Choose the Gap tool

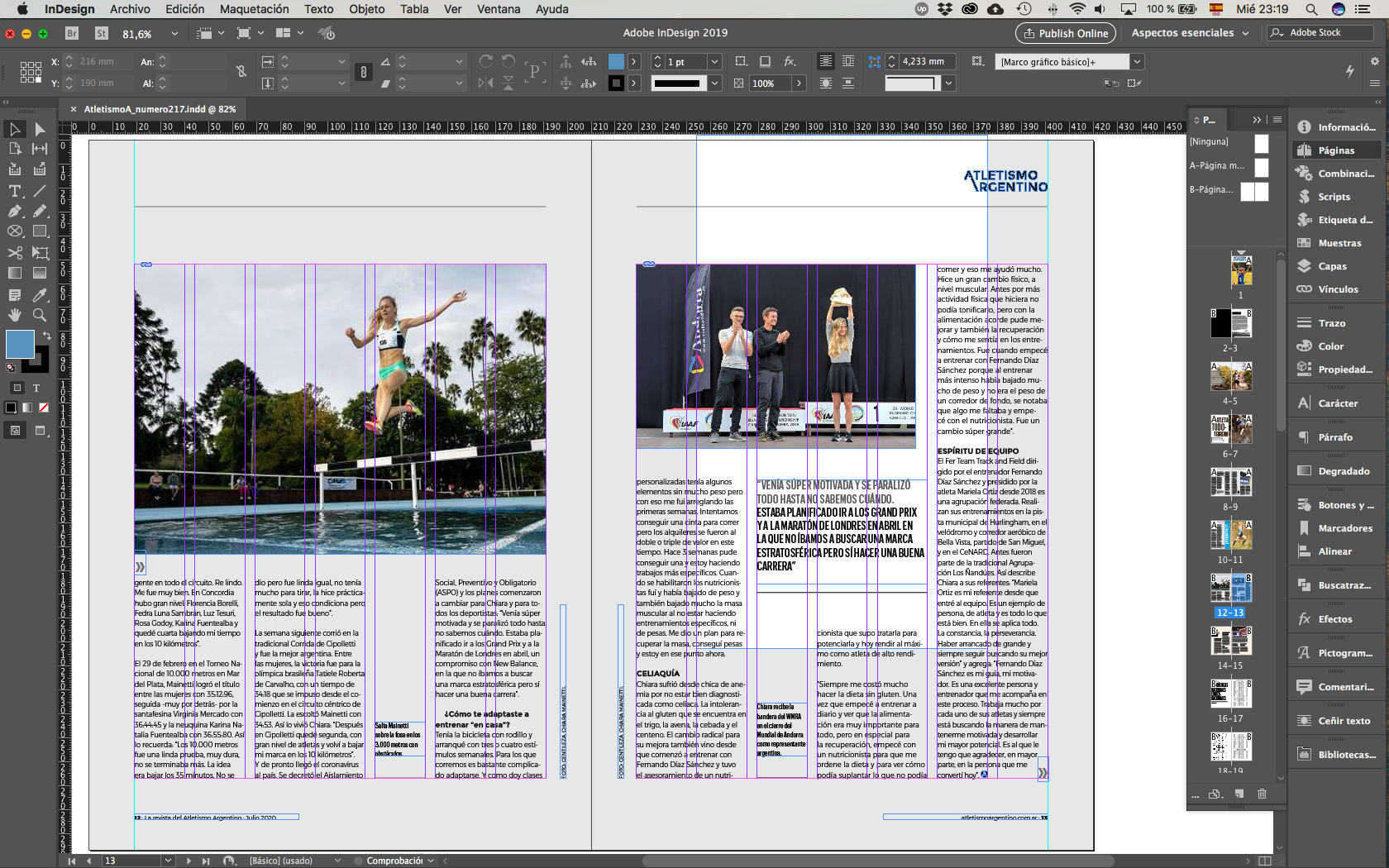(x=40, y=149)
